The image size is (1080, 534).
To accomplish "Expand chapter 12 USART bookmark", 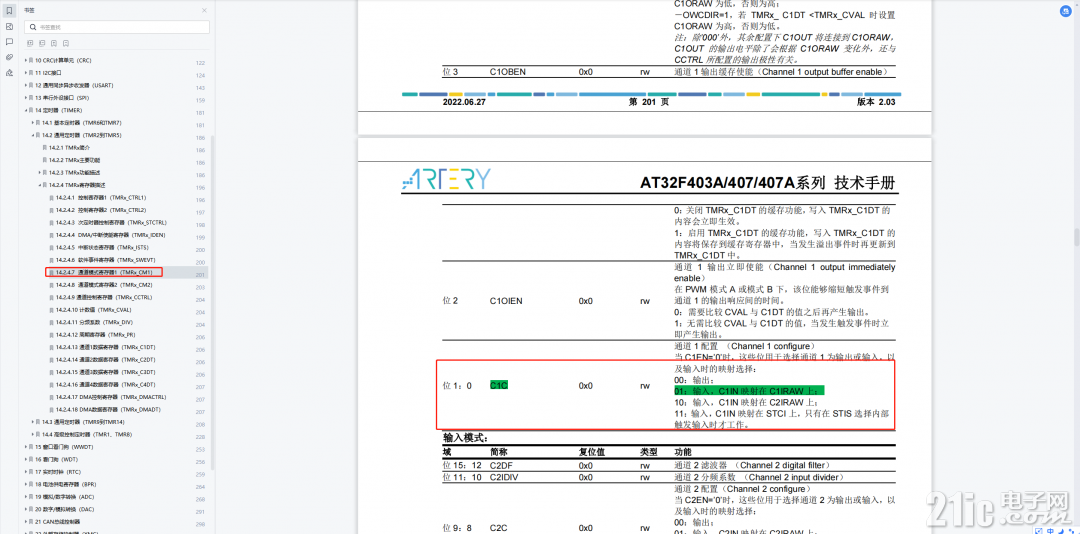I will [x=25, y=85].
